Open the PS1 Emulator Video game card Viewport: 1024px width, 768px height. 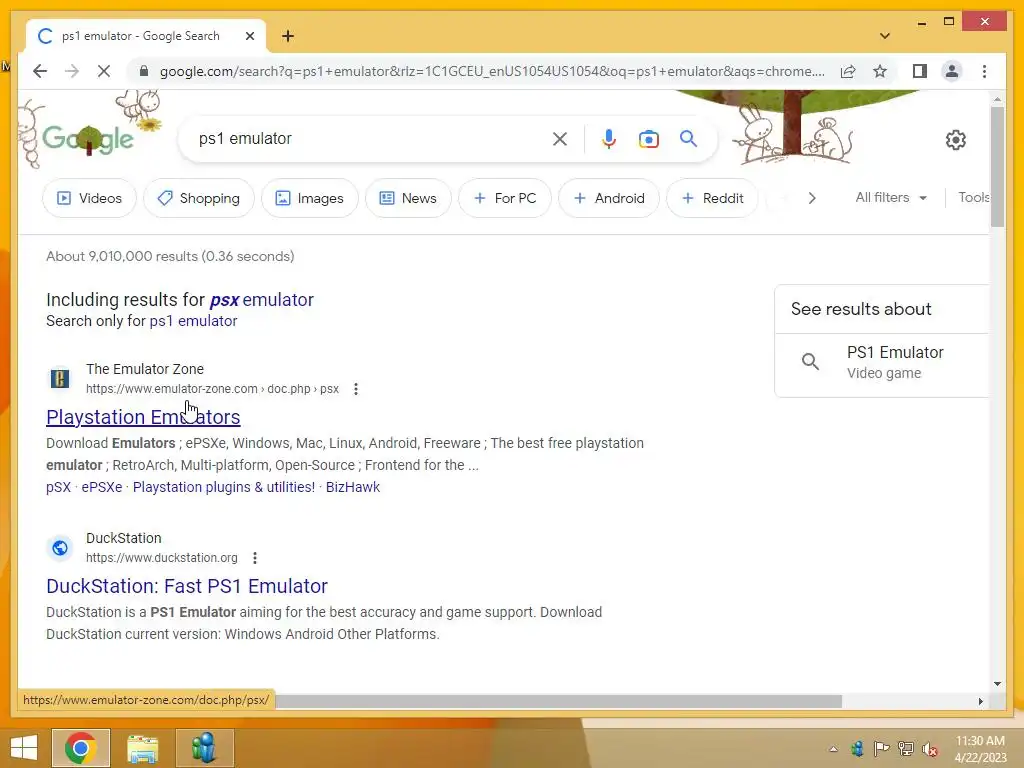[882, 362]
